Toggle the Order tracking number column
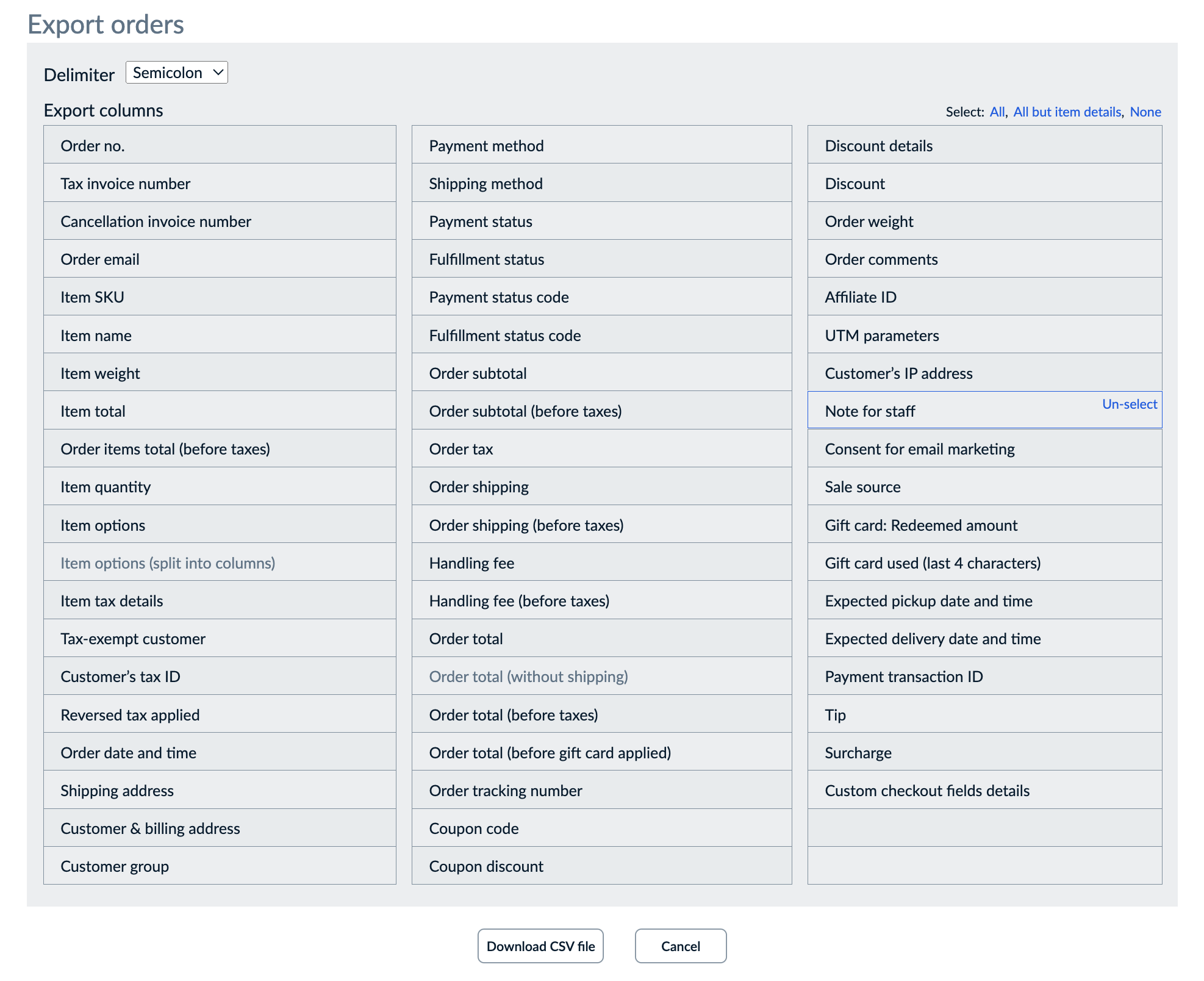The width and height of the screenshot is (1204, 981). coord(601,790)
